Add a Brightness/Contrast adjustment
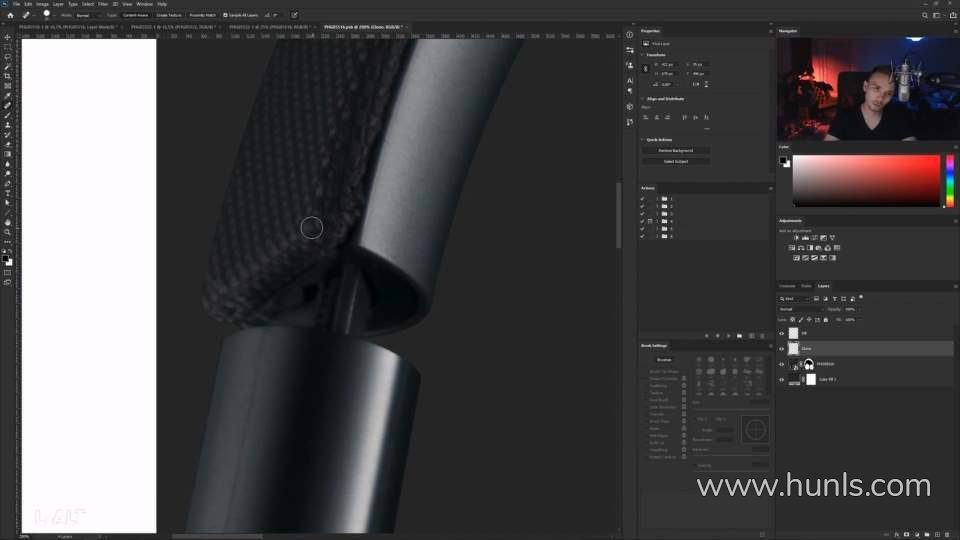This screenshot has height=540, width=960. [x=796, y=238]
